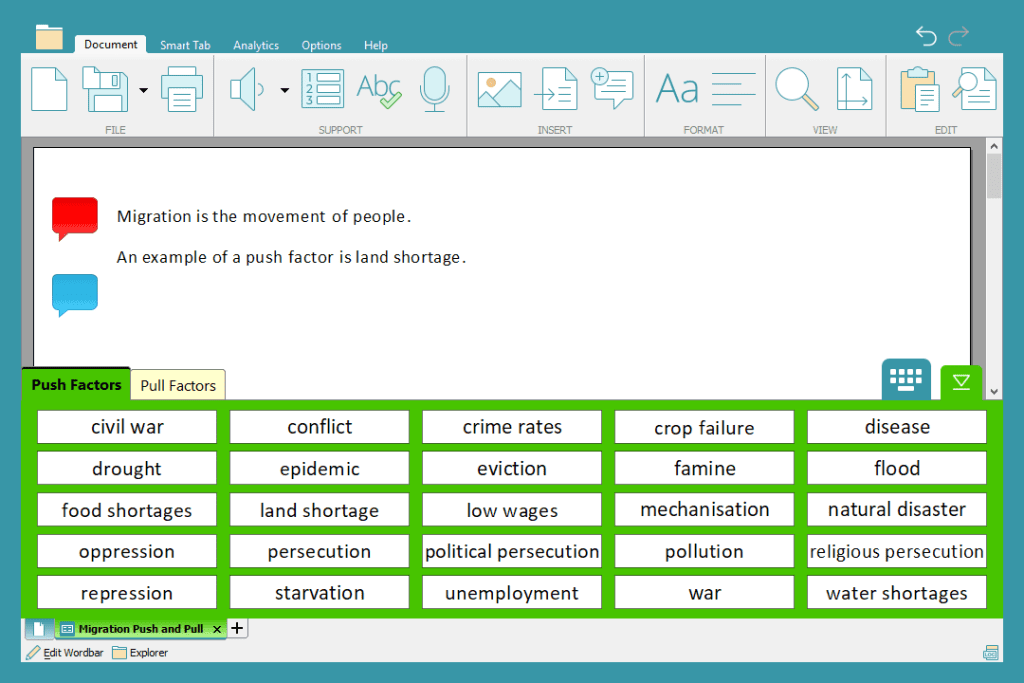This screenshot has height=683, width=1024.
Task: Insert a file into the document
Action: (556, 89)
